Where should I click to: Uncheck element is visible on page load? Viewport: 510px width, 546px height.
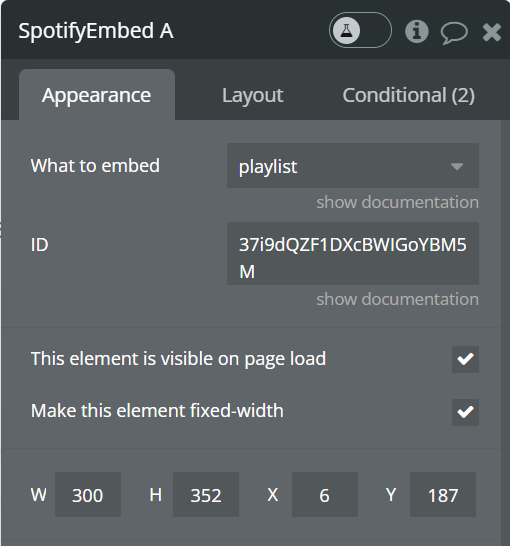click(x=465, y=359)
